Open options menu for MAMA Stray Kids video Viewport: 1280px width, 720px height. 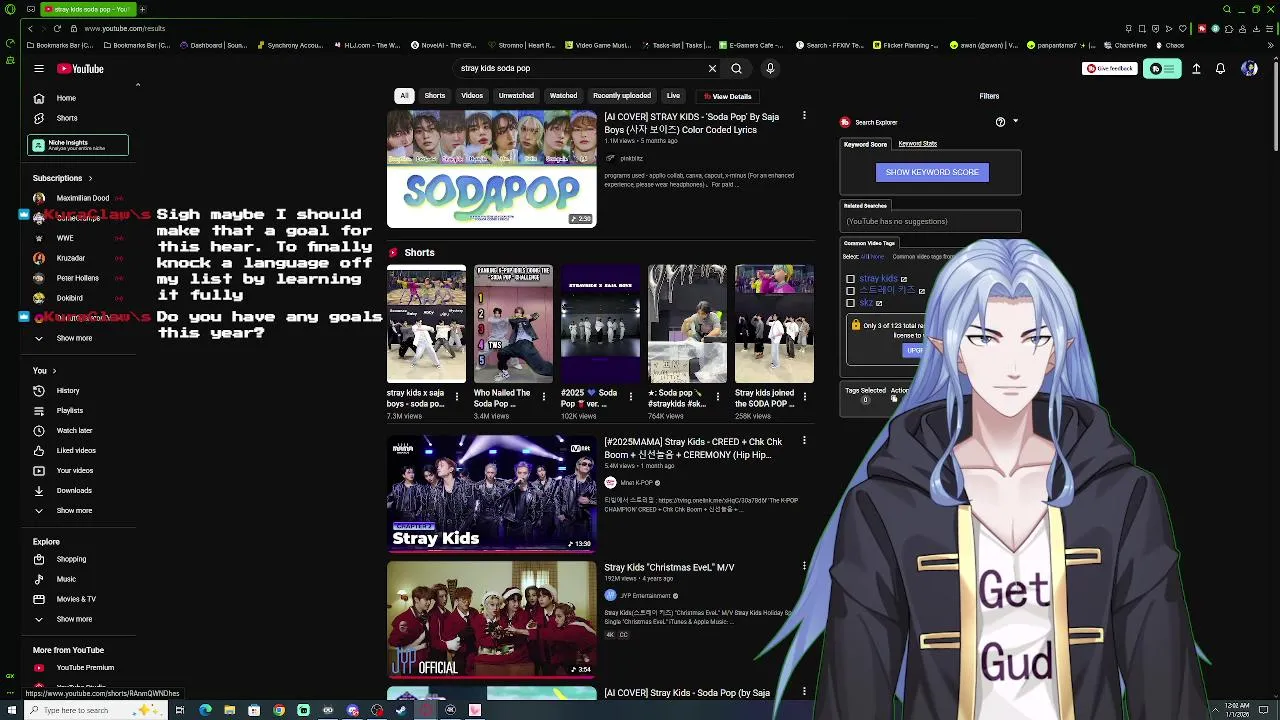pyautogui.click(x=804, y=441)
